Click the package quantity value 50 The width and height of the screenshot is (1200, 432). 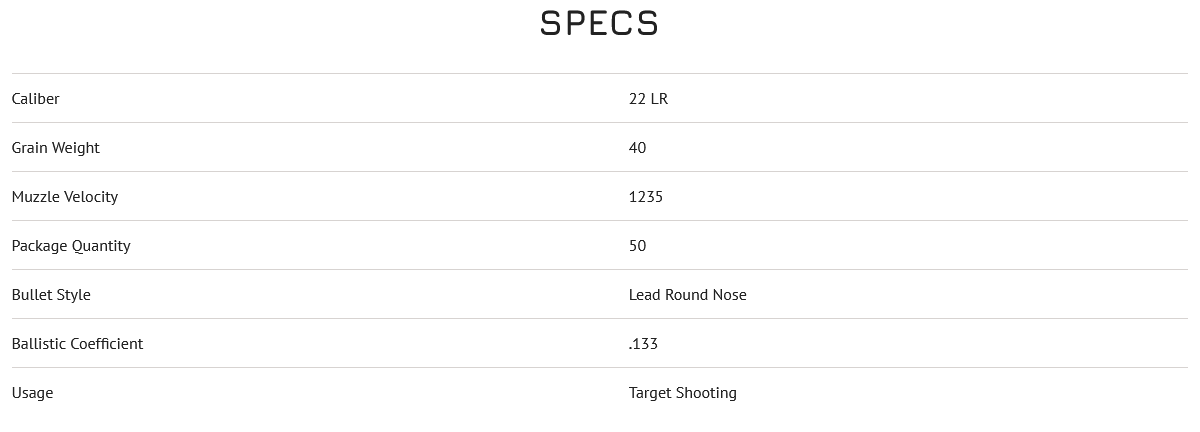(x=637, y=245)
